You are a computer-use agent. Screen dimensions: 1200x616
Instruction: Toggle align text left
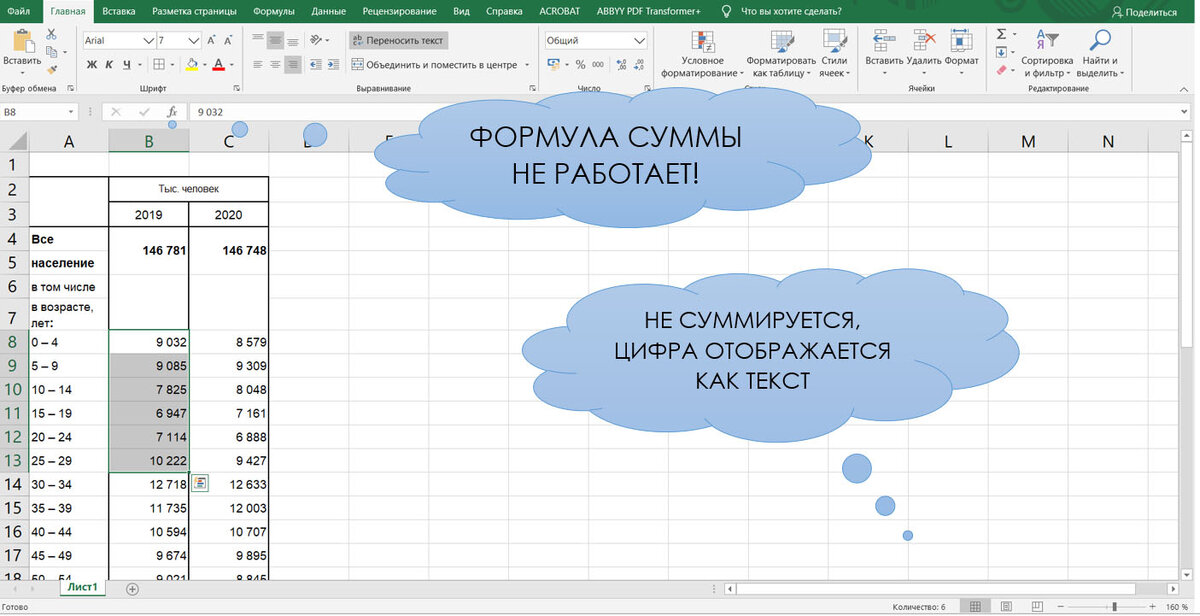[x=258, y=64]
